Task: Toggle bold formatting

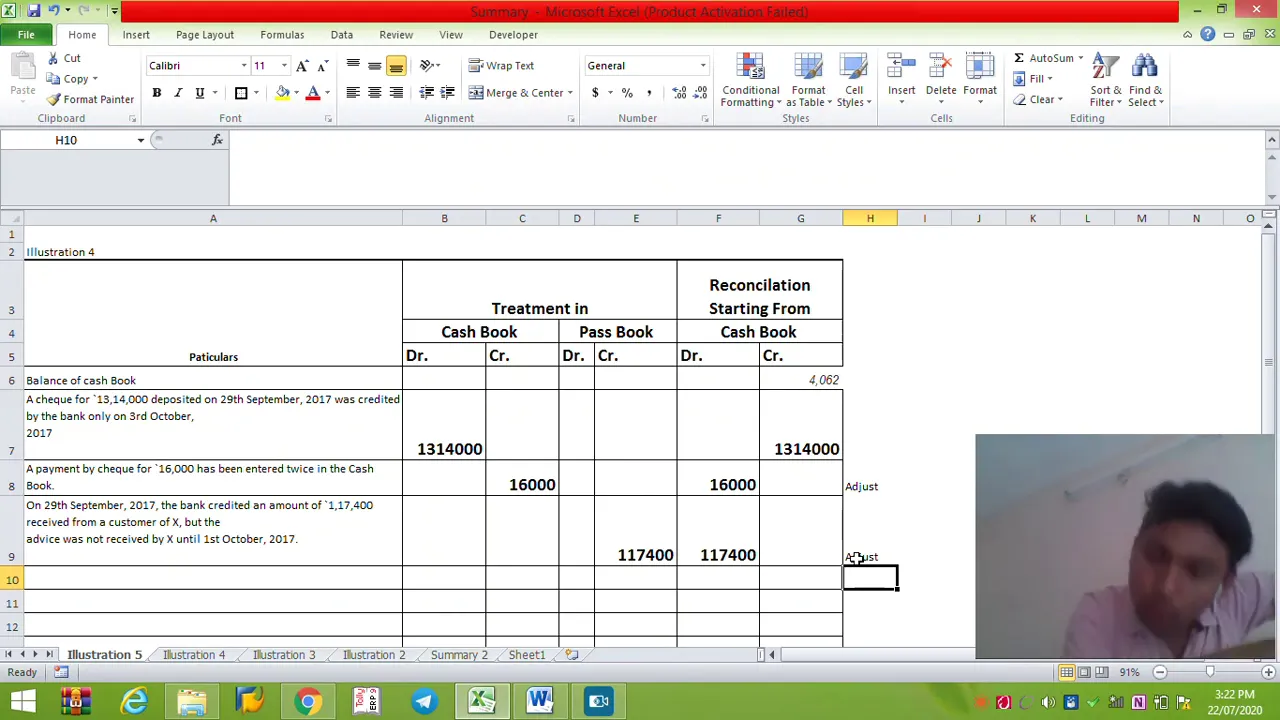Action: (x=156, y=93)
